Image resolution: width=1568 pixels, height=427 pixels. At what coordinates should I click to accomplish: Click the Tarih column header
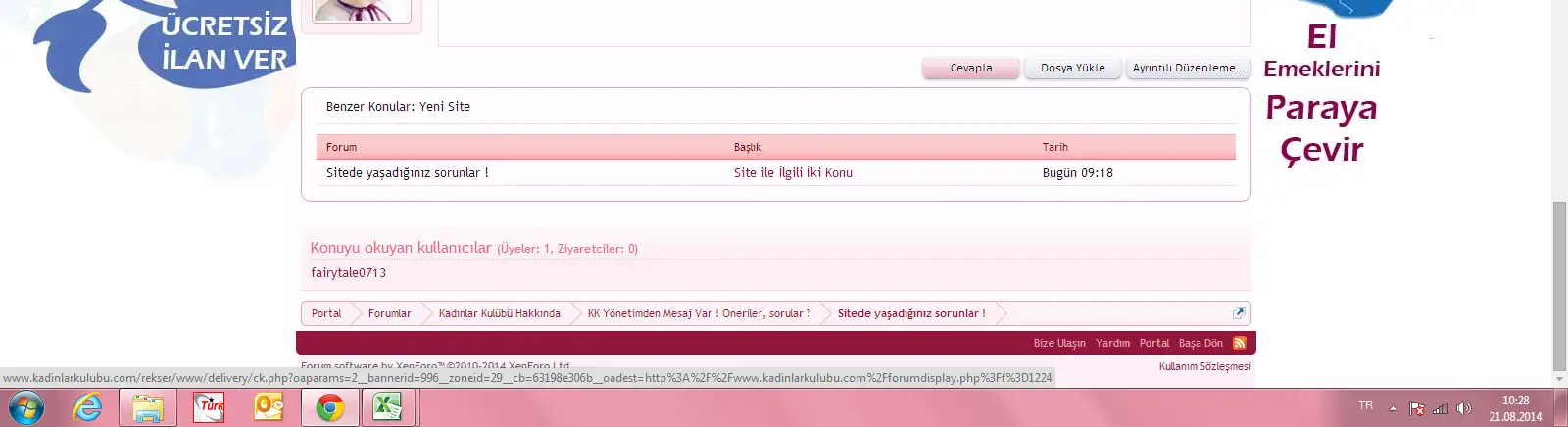1055,147
